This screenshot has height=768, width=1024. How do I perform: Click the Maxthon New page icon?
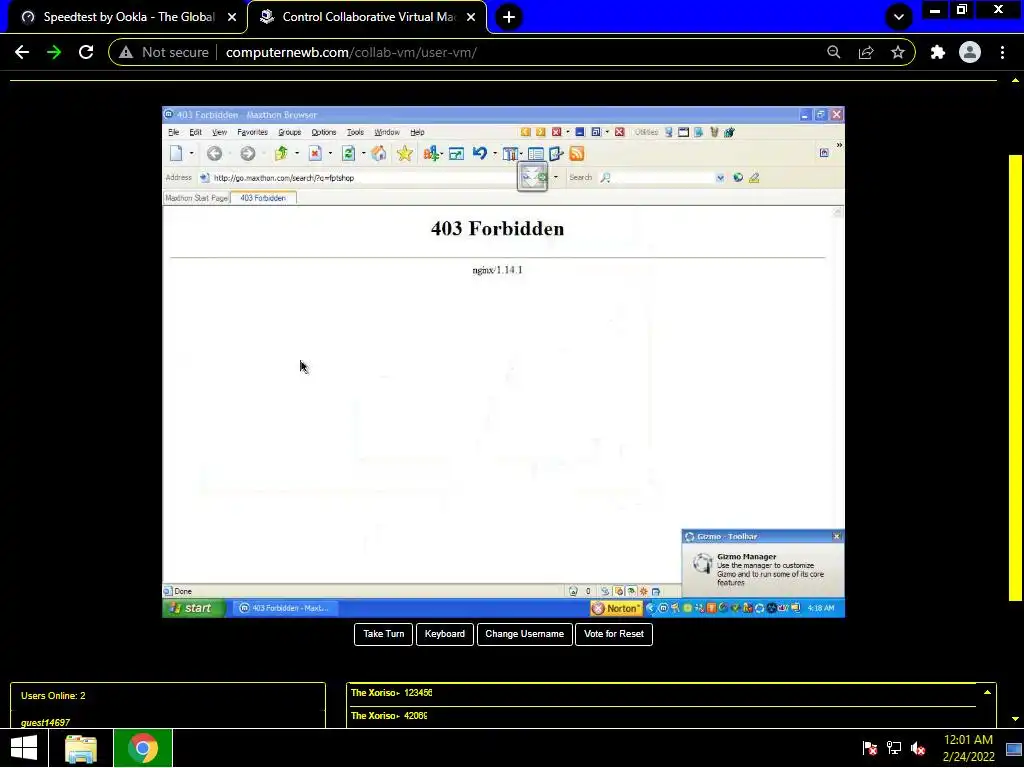[x=176, y=153]
